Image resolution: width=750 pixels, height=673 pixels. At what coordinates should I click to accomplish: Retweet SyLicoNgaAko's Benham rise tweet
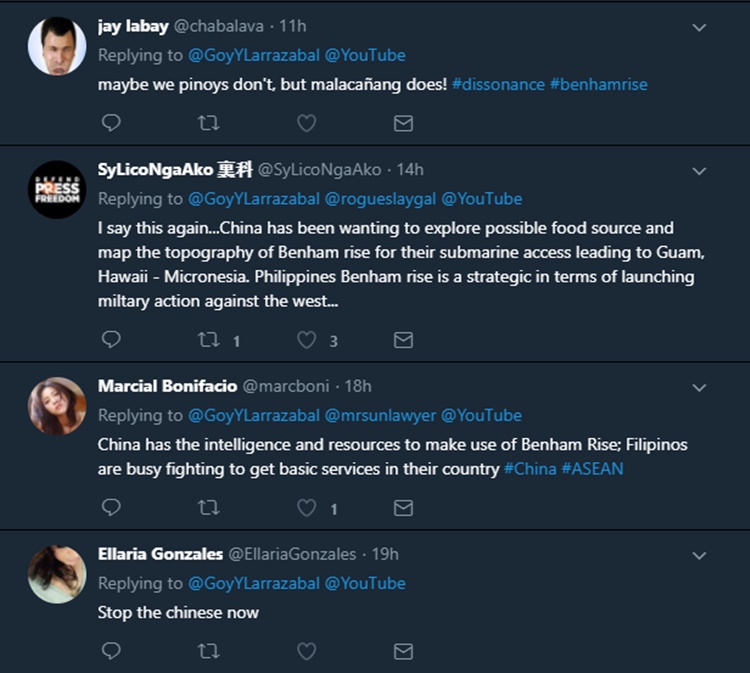[210, 340]
